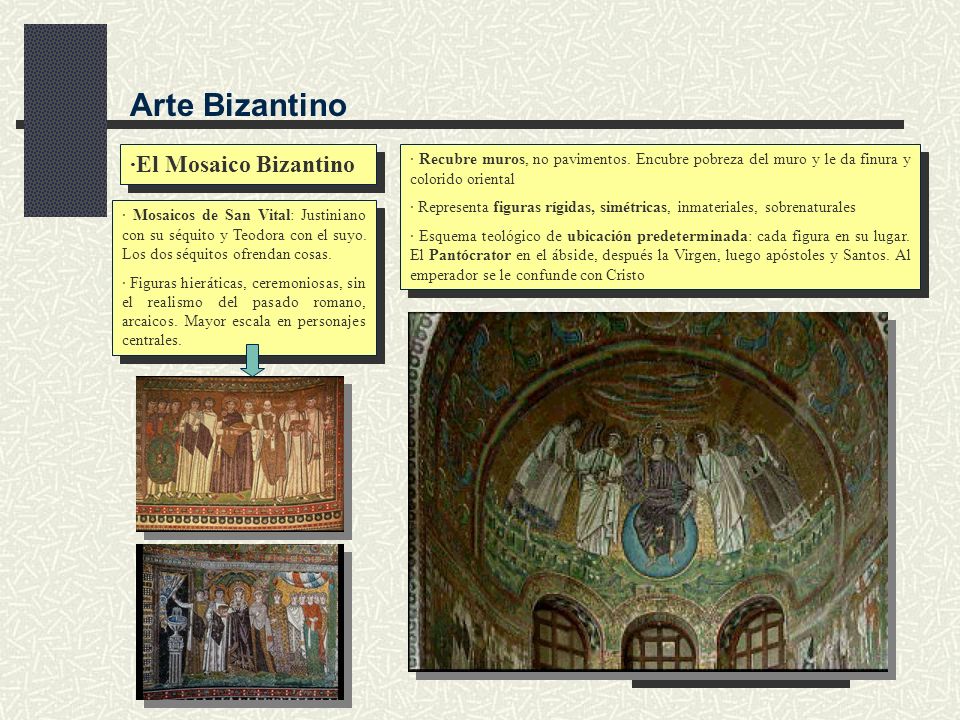Open the Theodora and retinue mosaic image
Viewport: 960px width, 720px height.
(239, 621)
